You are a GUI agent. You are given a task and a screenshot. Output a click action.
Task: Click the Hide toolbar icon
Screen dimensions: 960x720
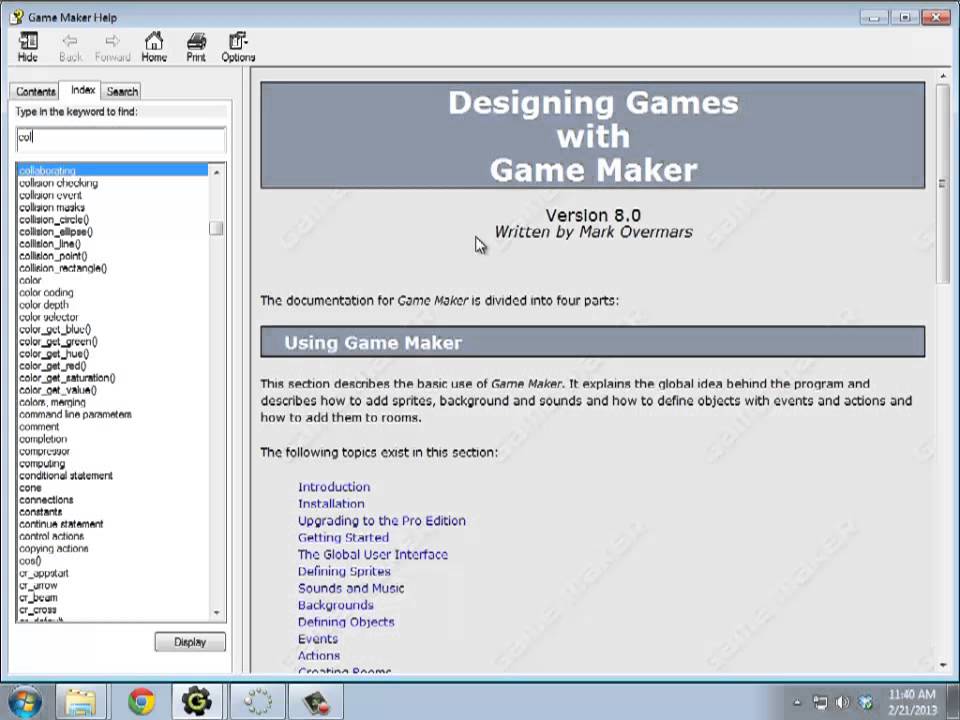28,47
